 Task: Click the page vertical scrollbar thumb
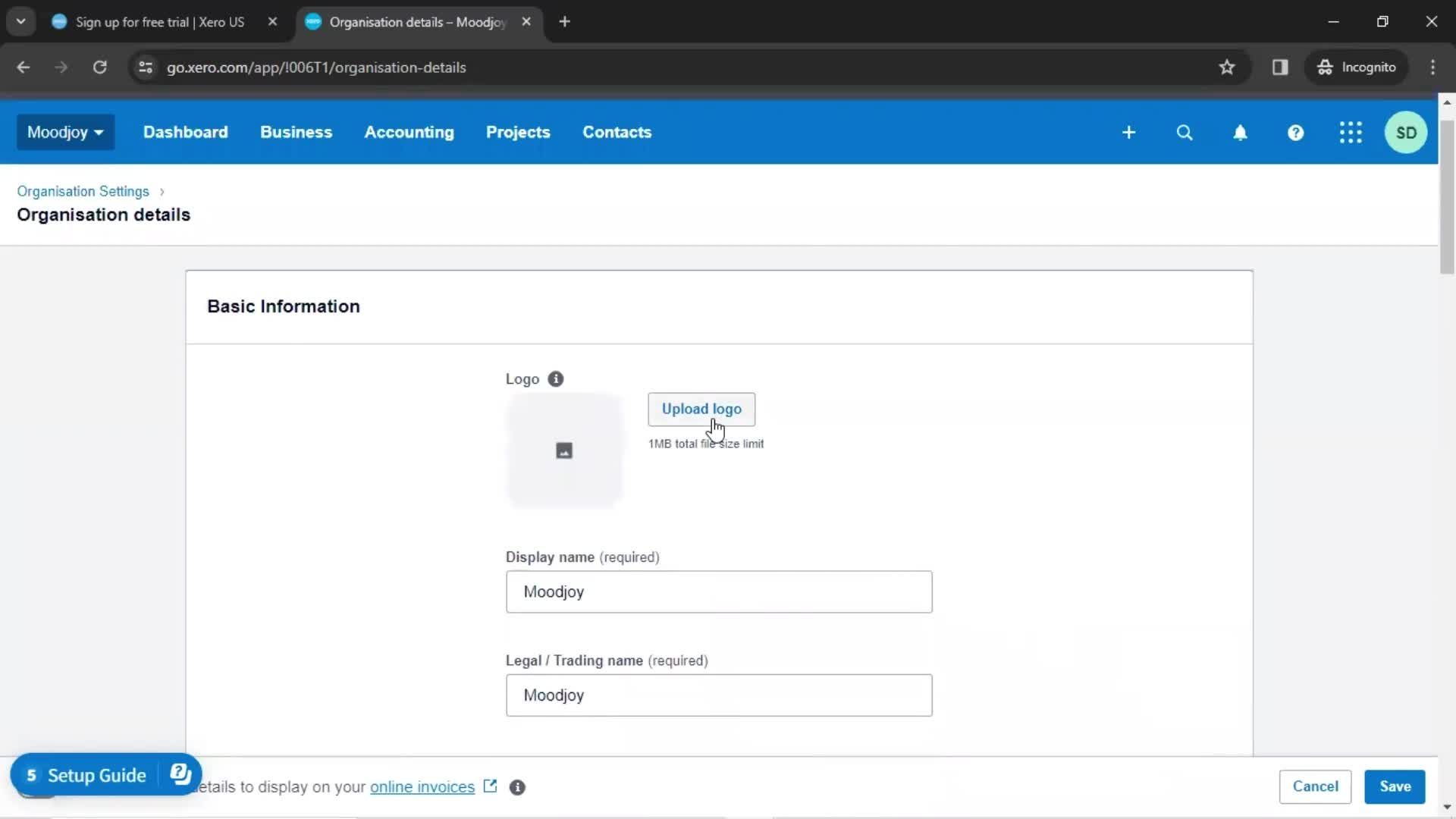(x=1447, y=197)
